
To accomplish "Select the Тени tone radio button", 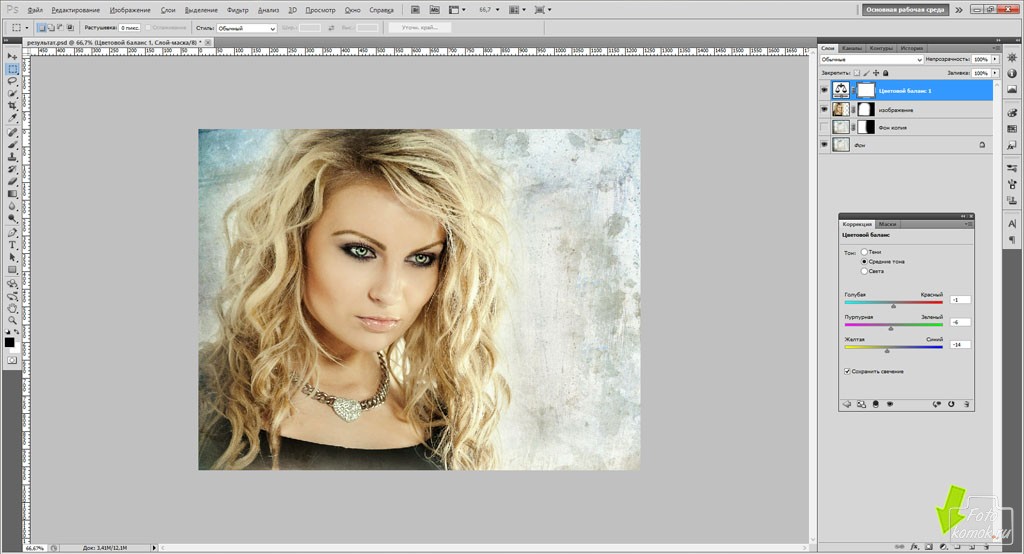I will [x=864, y=252].
